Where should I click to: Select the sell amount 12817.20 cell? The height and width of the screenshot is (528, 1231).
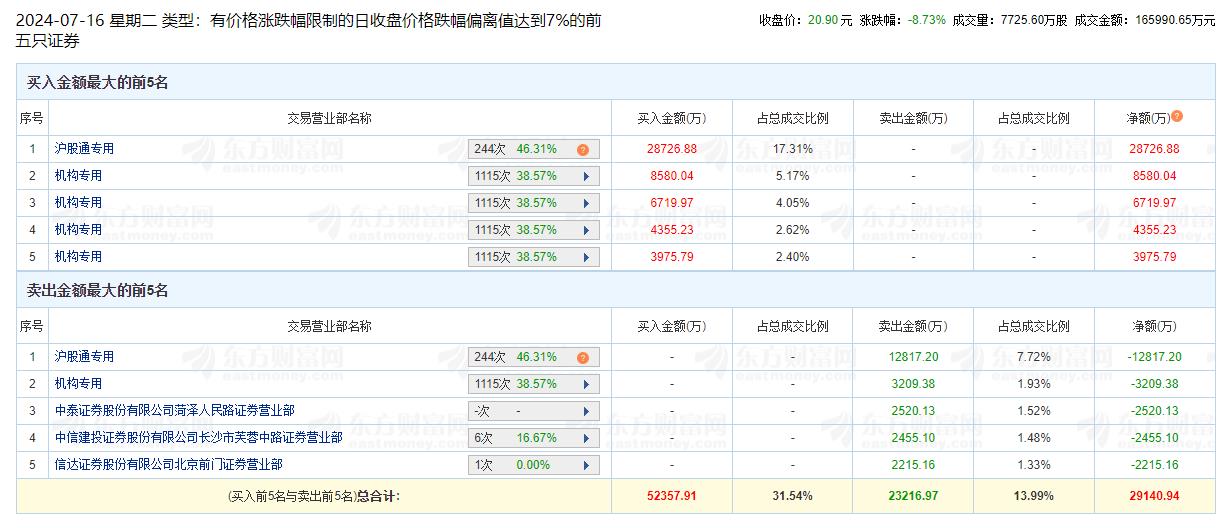[913, 356]
